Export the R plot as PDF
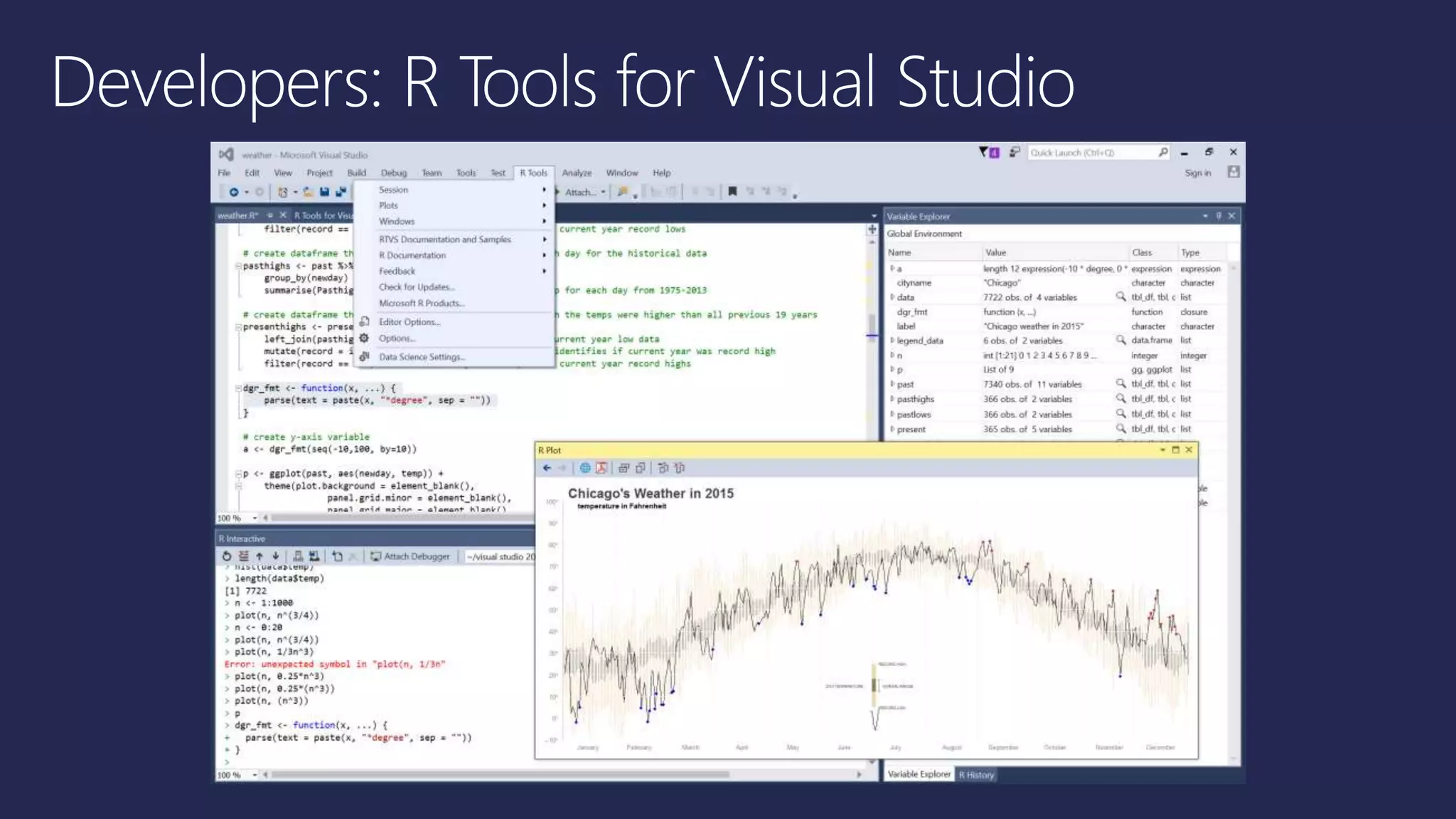1456x819 pixels. pos(601,468)
